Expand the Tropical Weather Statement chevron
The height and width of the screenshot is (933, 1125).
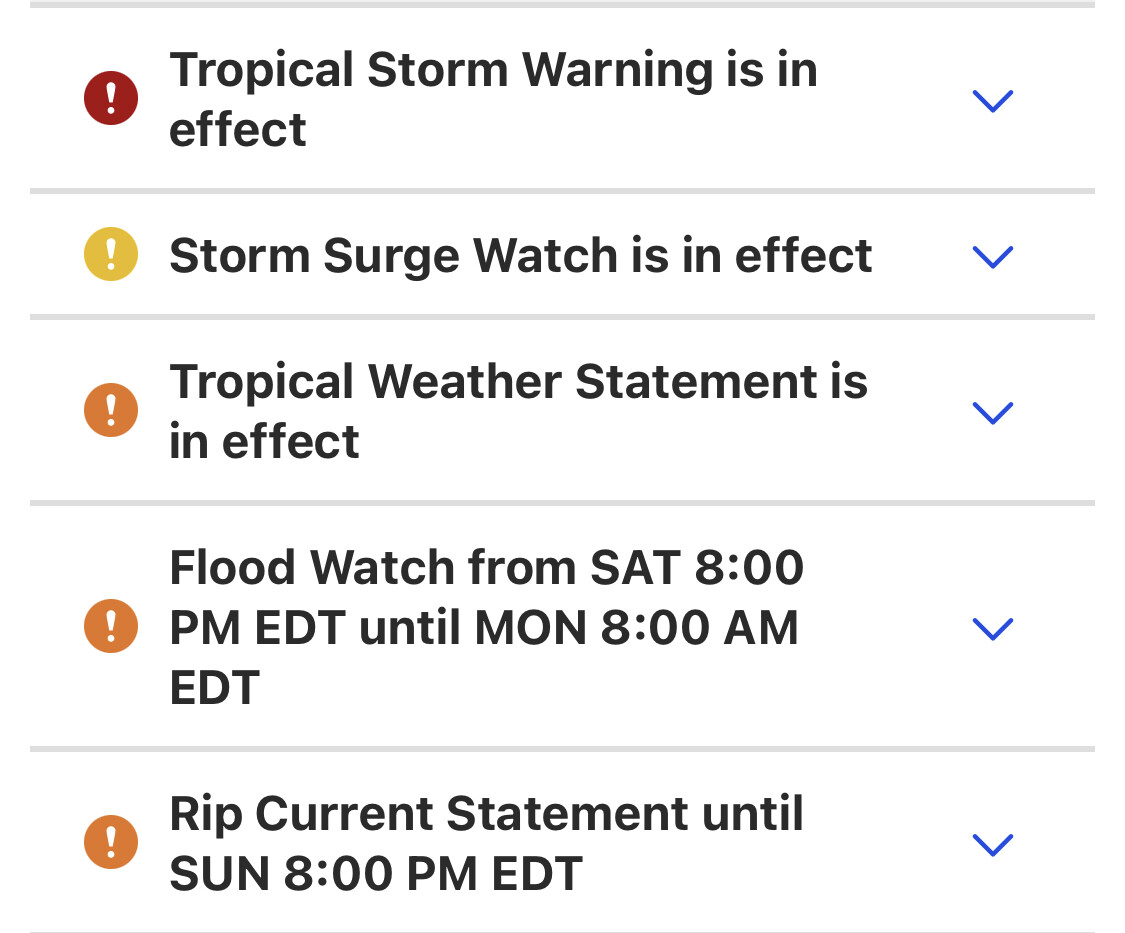point(993,412)
